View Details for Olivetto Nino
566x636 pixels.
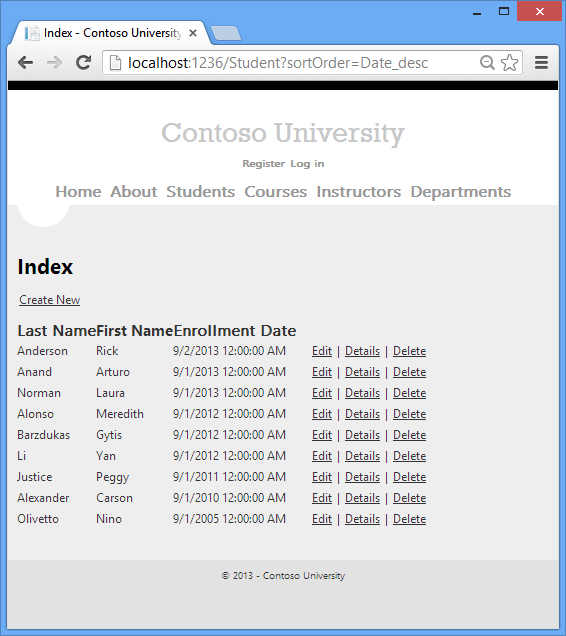point(362,520)
